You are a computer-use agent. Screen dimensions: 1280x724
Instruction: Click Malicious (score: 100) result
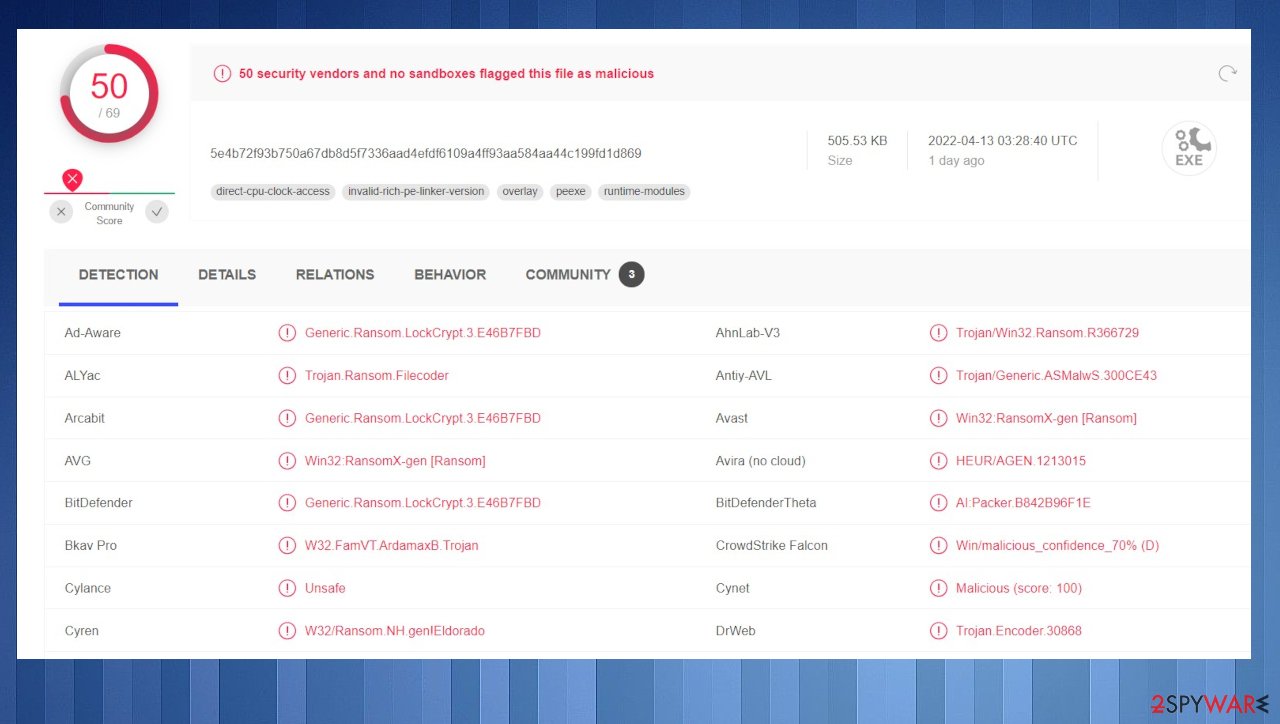[1019, 588]
